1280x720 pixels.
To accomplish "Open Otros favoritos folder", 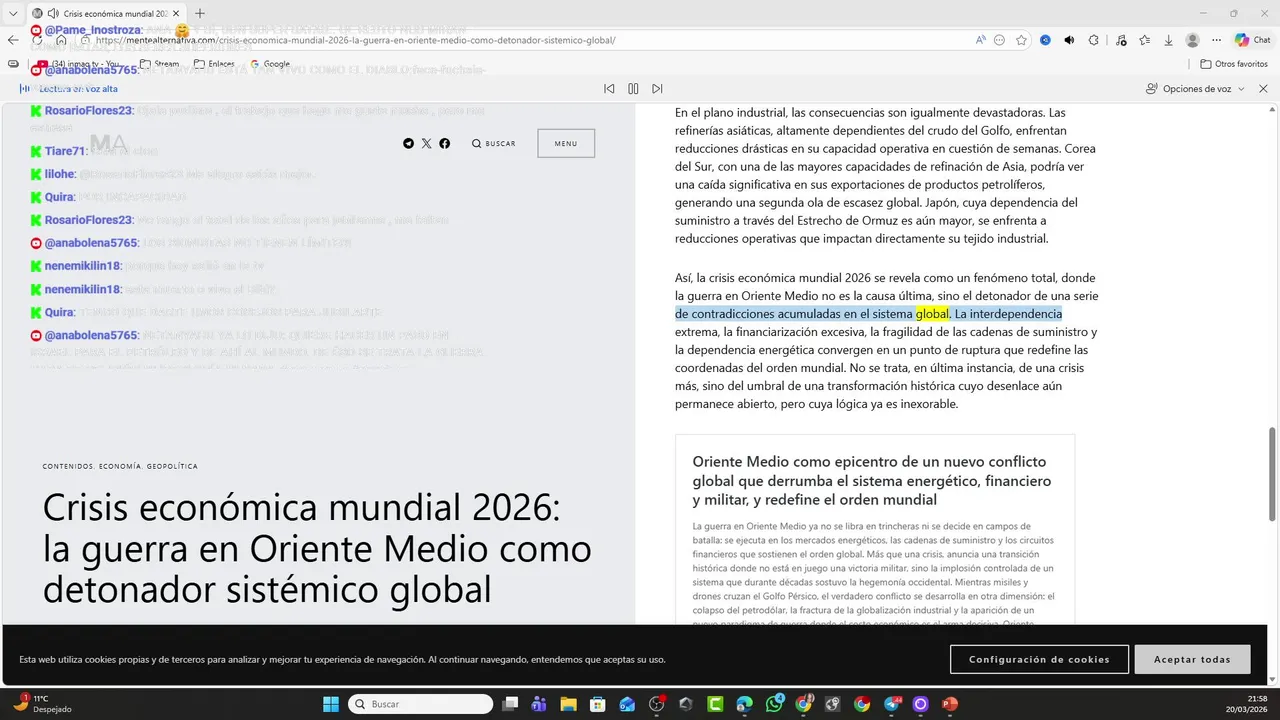I will (x=1234, y=64).
